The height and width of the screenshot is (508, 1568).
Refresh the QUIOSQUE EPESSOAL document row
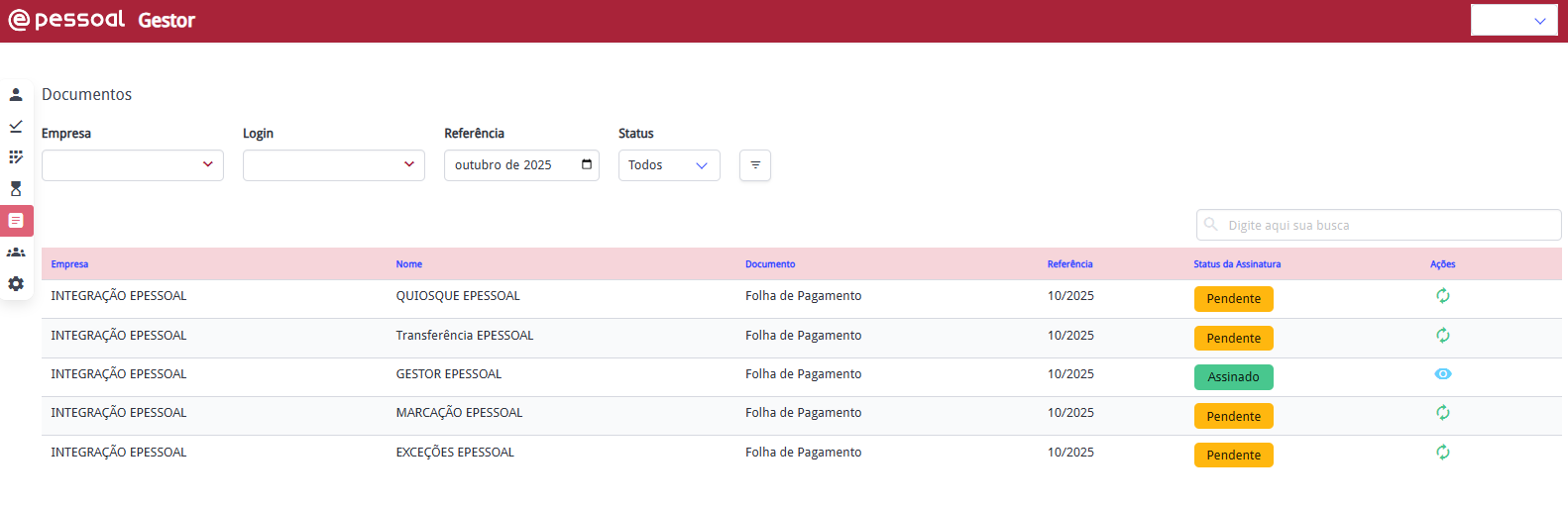point(1443,296)
